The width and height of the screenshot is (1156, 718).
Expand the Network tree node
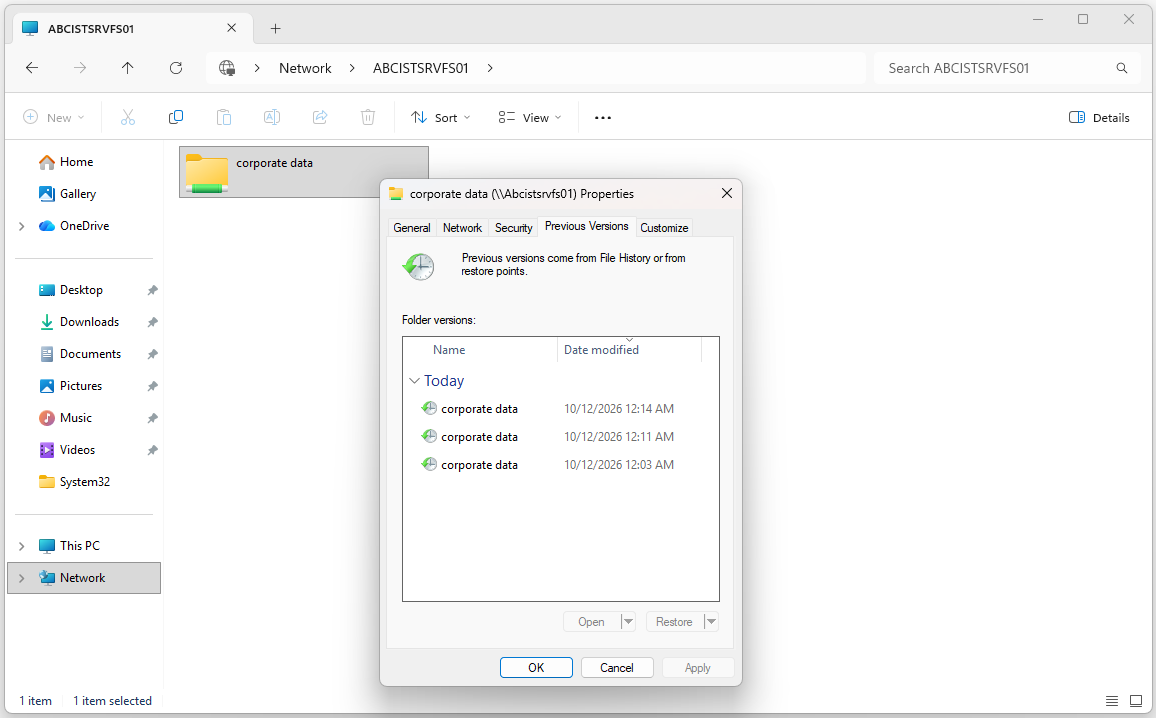tap(21, 578)
